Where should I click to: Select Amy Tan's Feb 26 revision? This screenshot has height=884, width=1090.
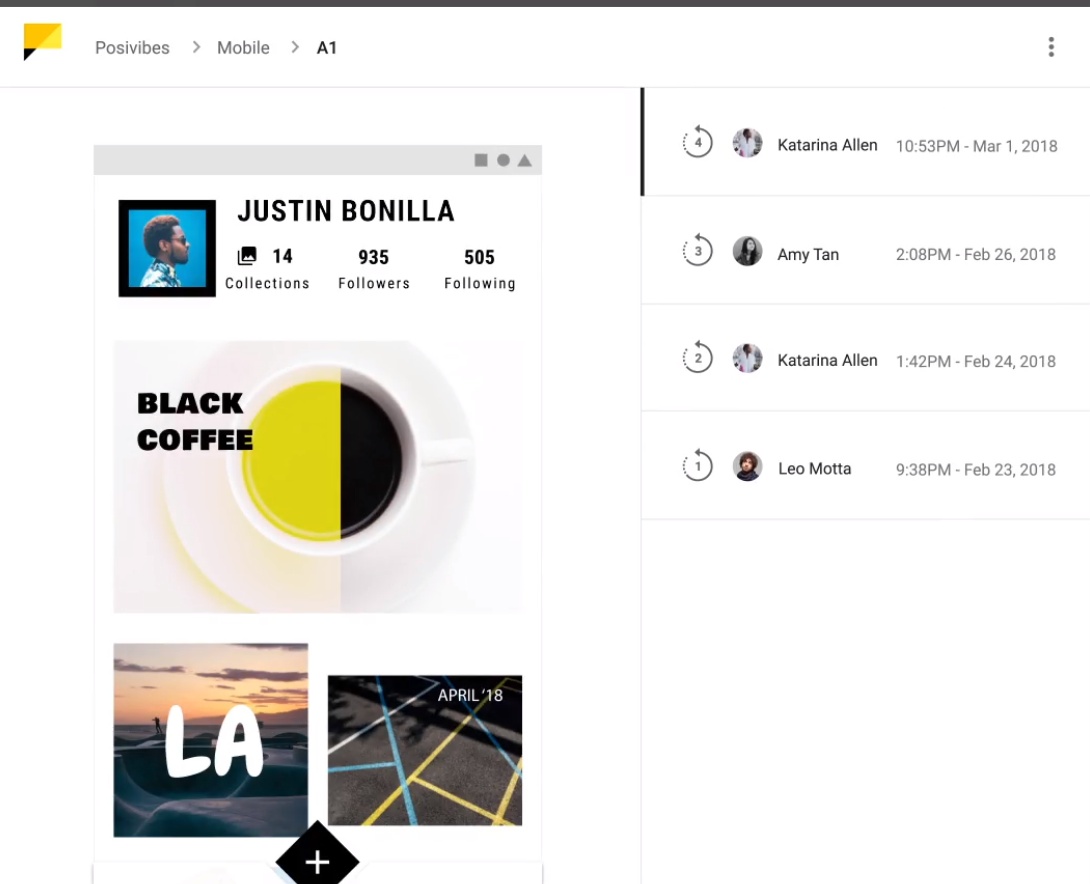coord(866,252)
